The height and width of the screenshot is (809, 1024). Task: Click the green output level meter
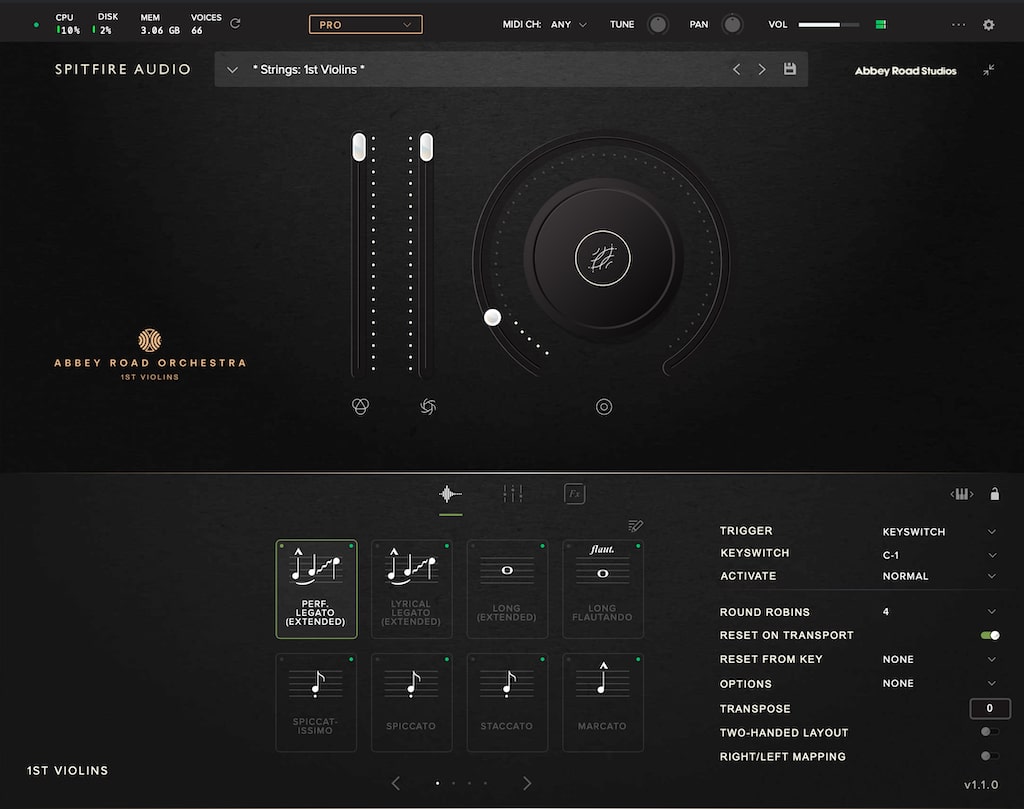point(881,25)
